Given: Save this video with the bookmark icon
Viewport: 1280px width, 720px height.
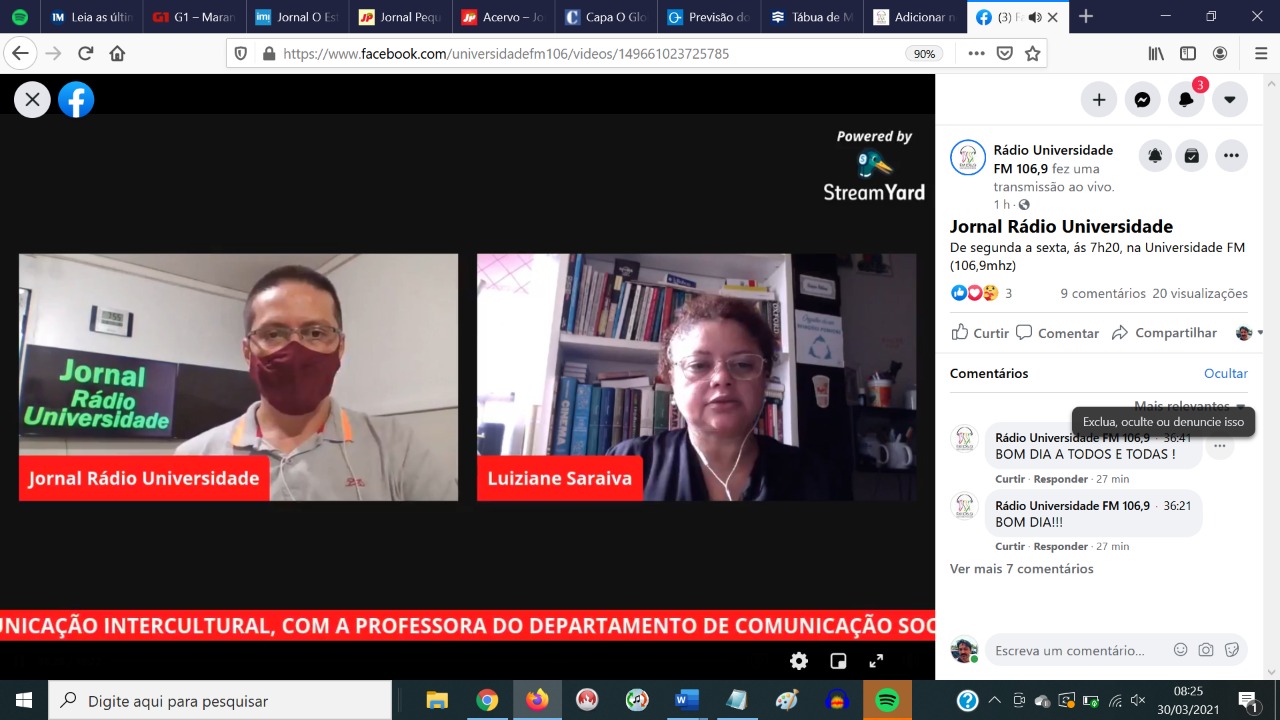Looking at the screenshot, I should pos(1192,156).
